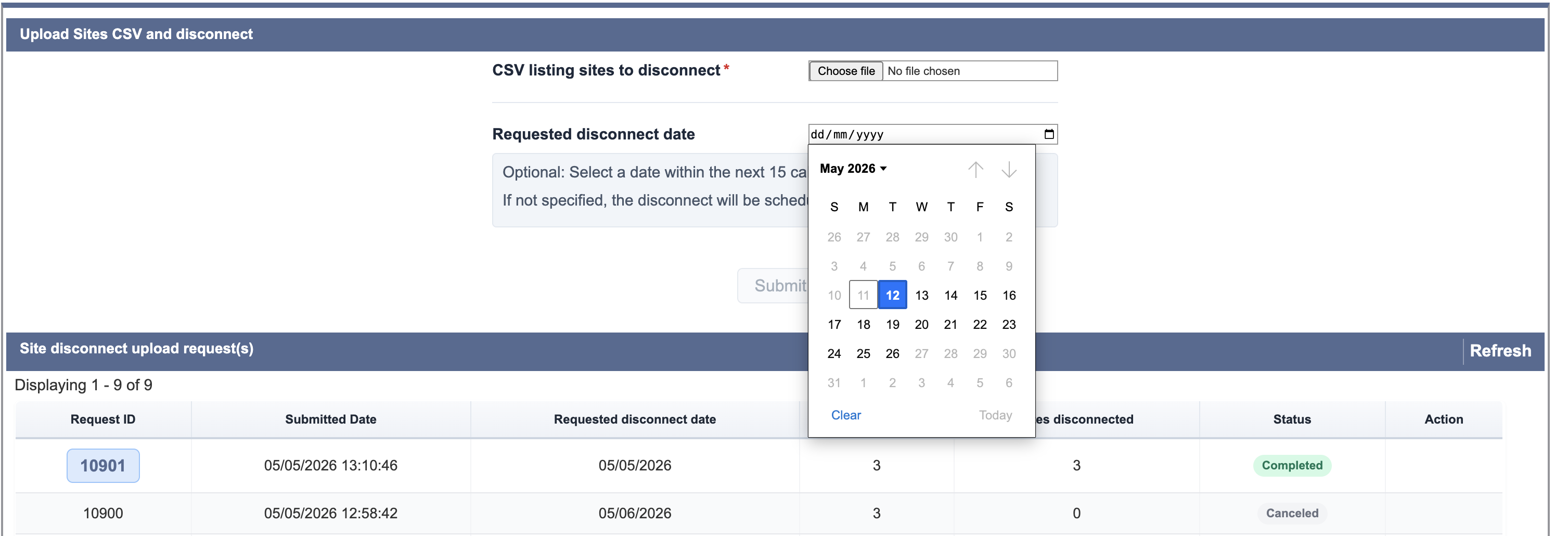The width and height of the screenshot is (1568, 536).
Task: Click Requested disconnect date column header
Action: click(634, 419)
